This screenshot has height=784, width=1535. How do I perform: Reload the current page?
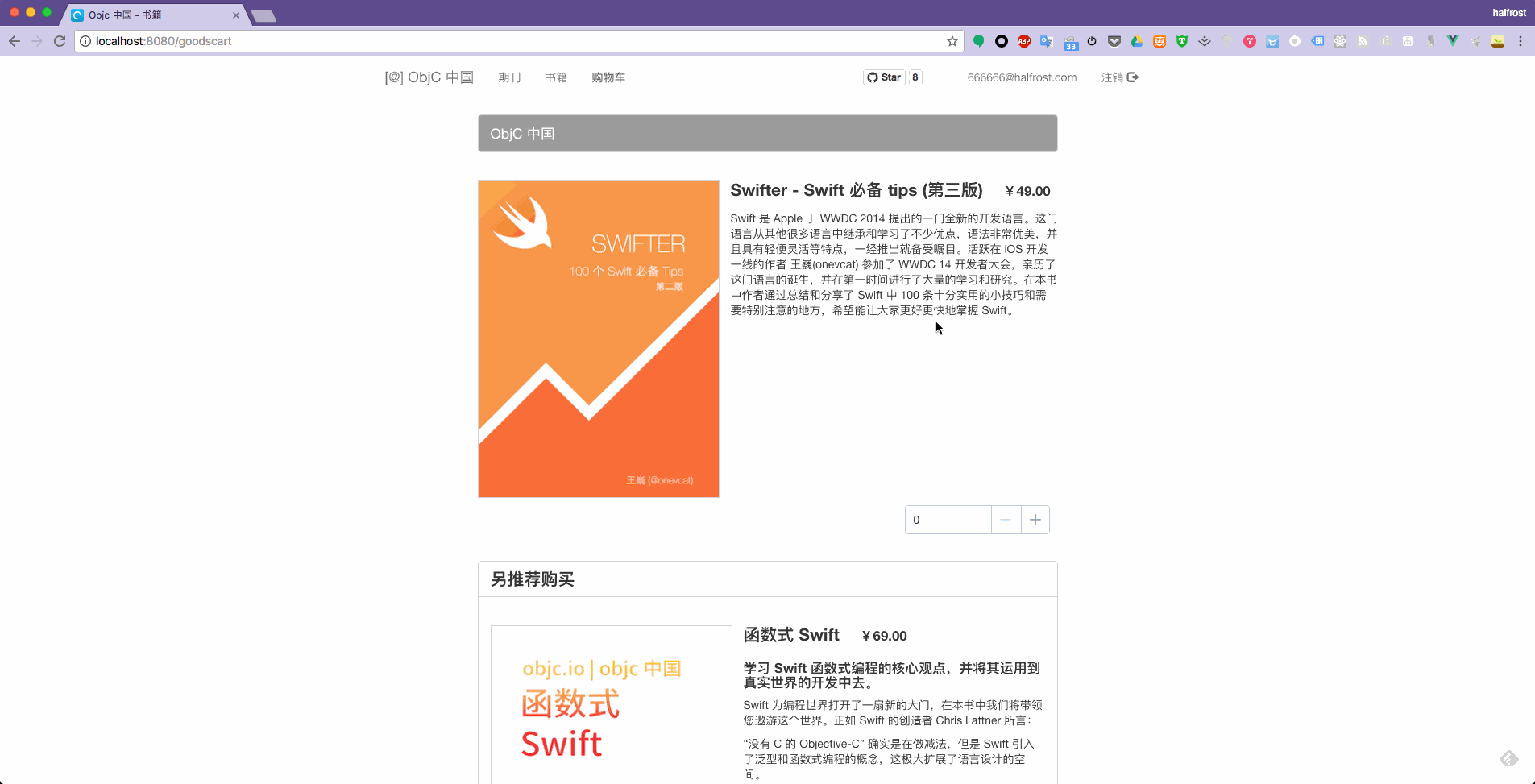[x=60, y=41]
